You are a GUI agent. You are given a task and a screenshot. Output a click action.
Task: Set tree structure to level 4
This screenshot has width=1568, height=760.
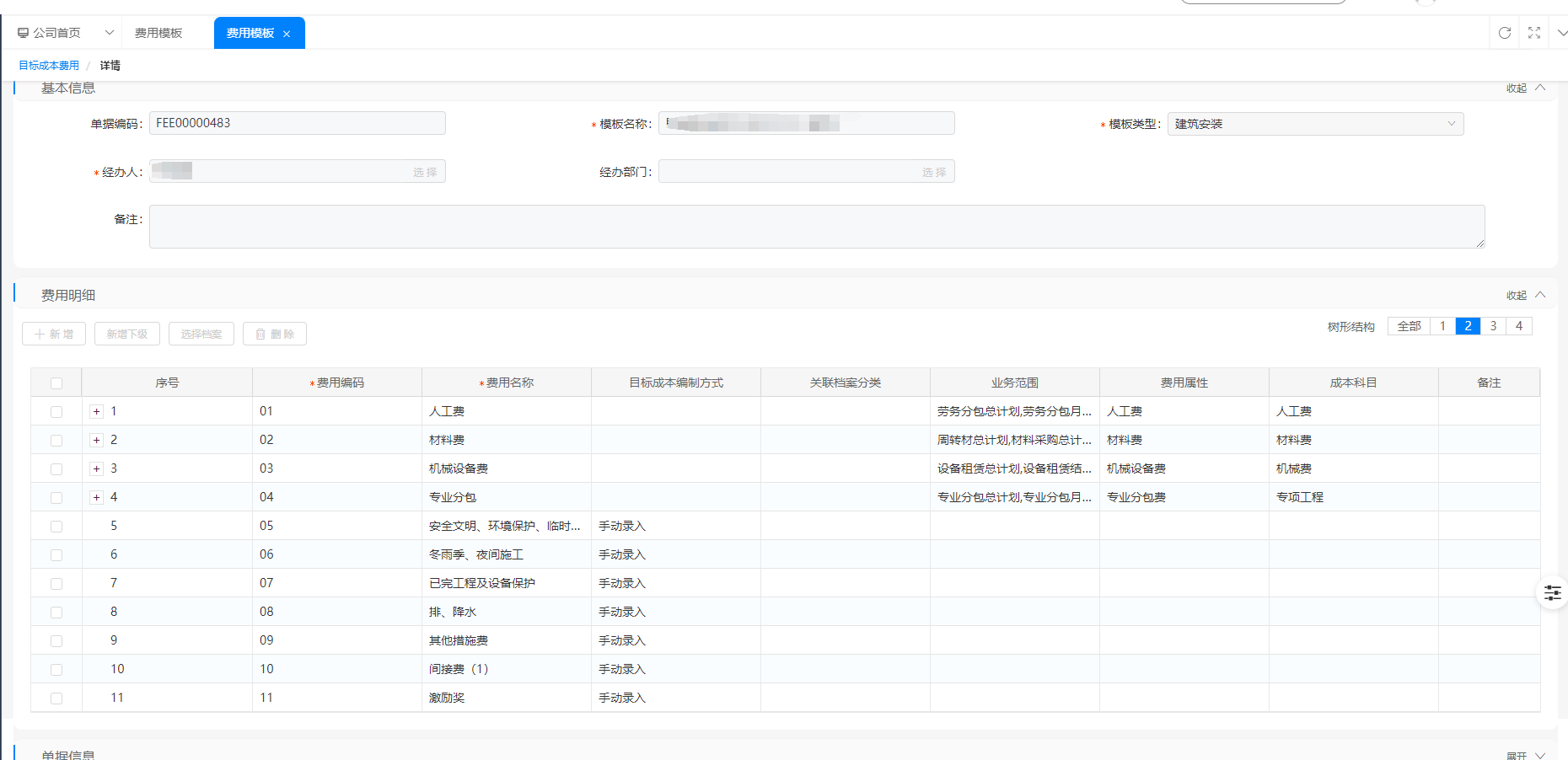point(1519,326)
